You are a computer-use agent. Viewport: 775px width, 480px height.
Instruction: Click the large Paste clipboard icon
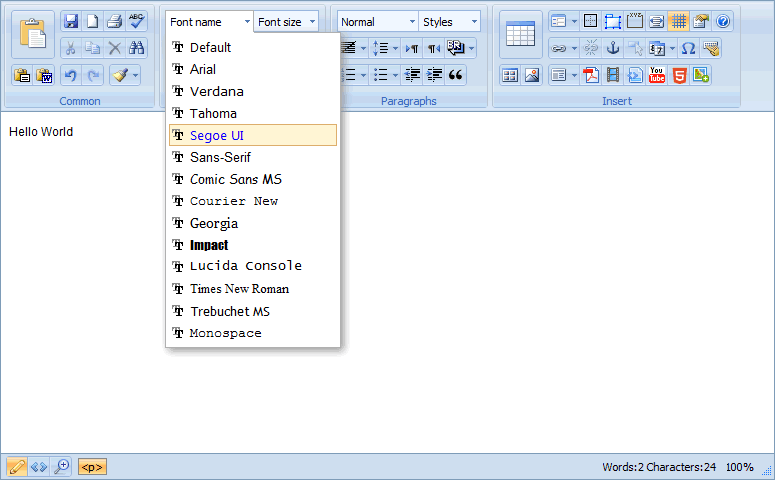pos(33,35)
